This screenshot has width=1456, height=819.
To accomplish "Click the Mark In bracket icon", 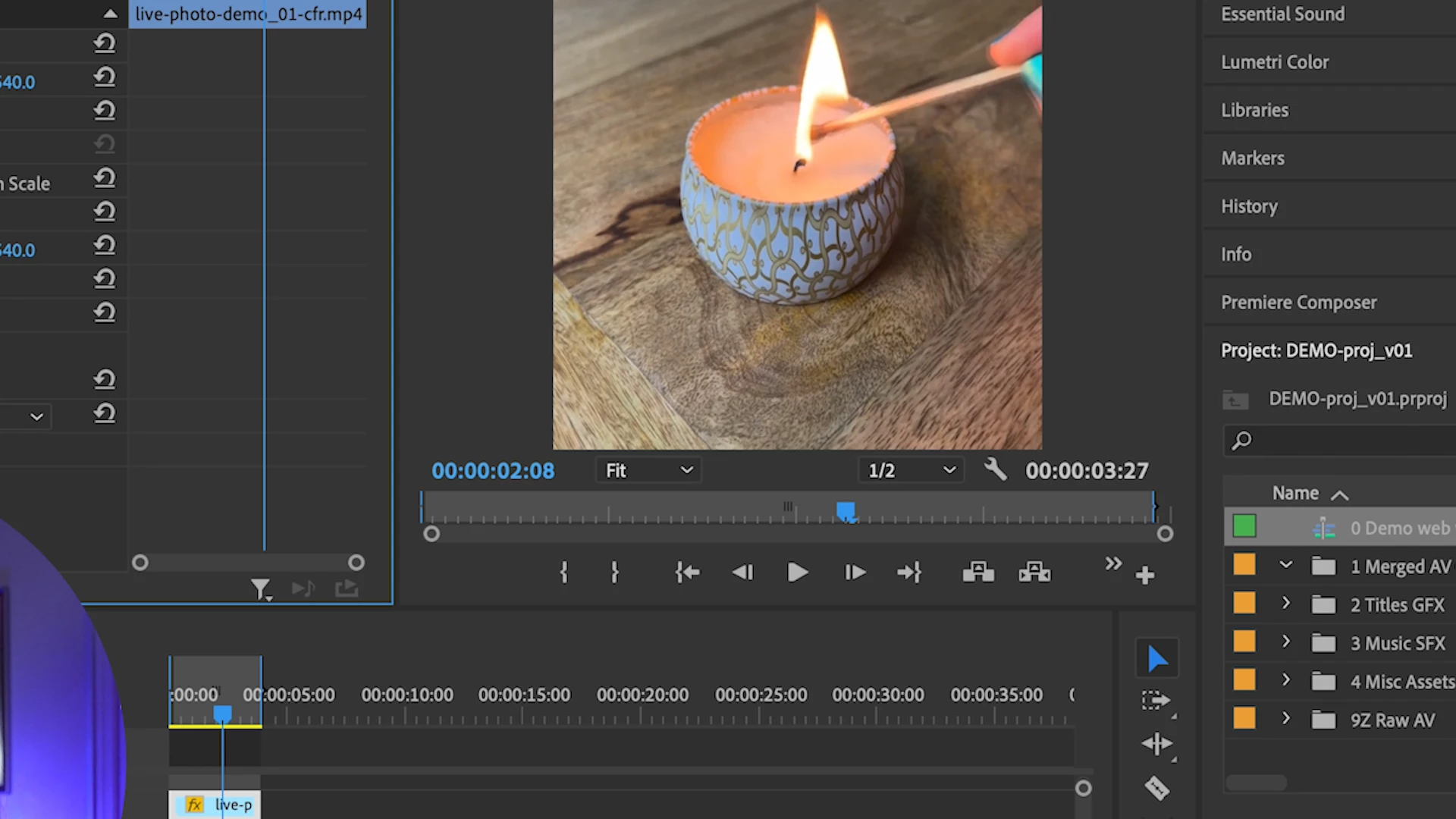I will coord(563,573).
